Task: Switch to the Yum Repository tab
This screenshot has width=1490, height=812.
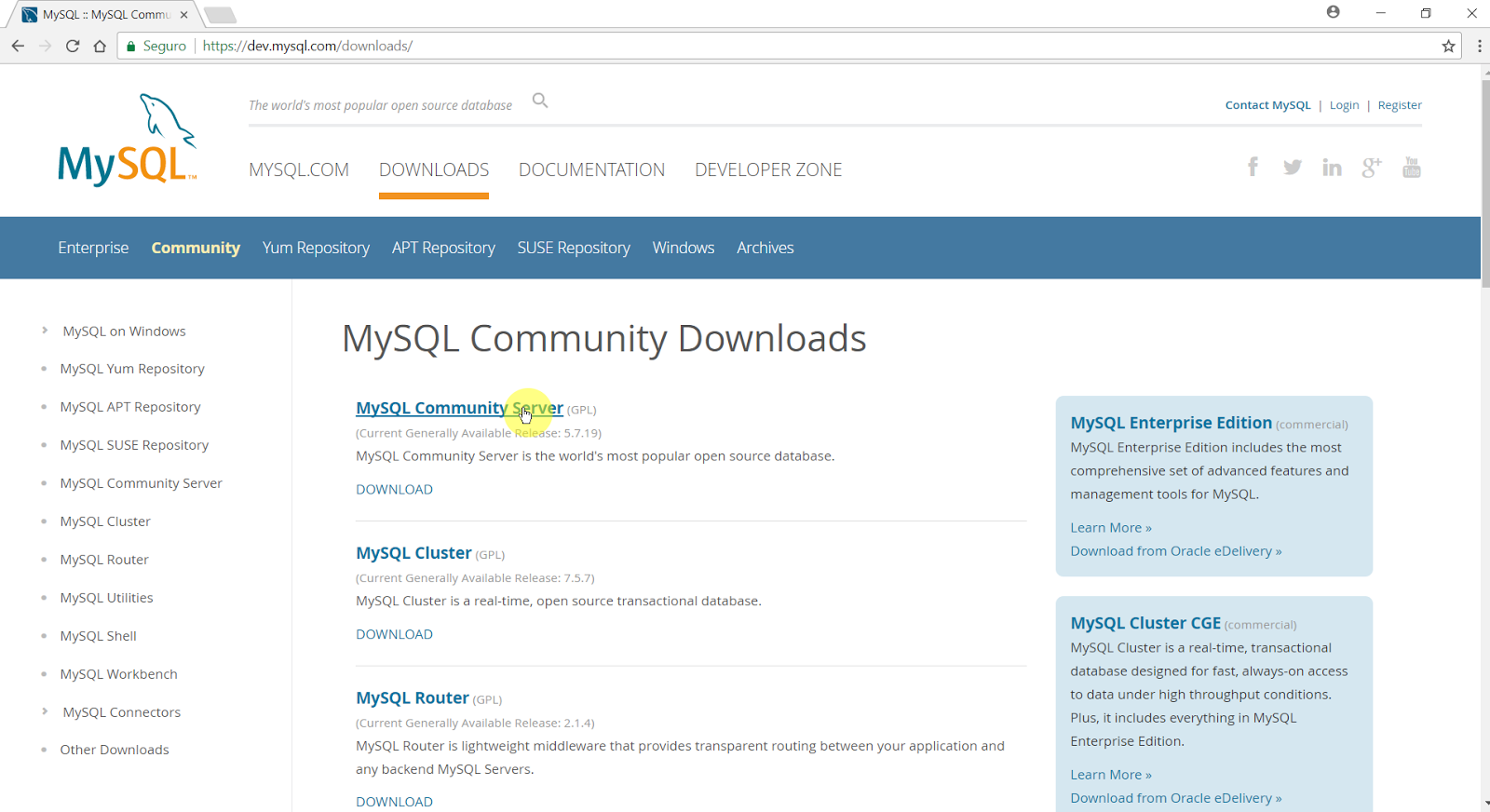Action: 316,248
